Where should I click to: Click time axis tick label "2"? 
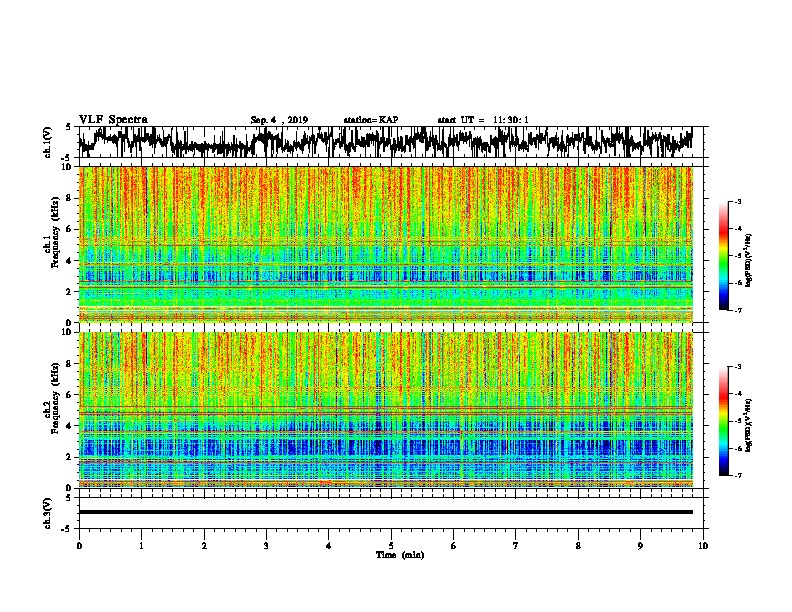click(x=204, y=546)
